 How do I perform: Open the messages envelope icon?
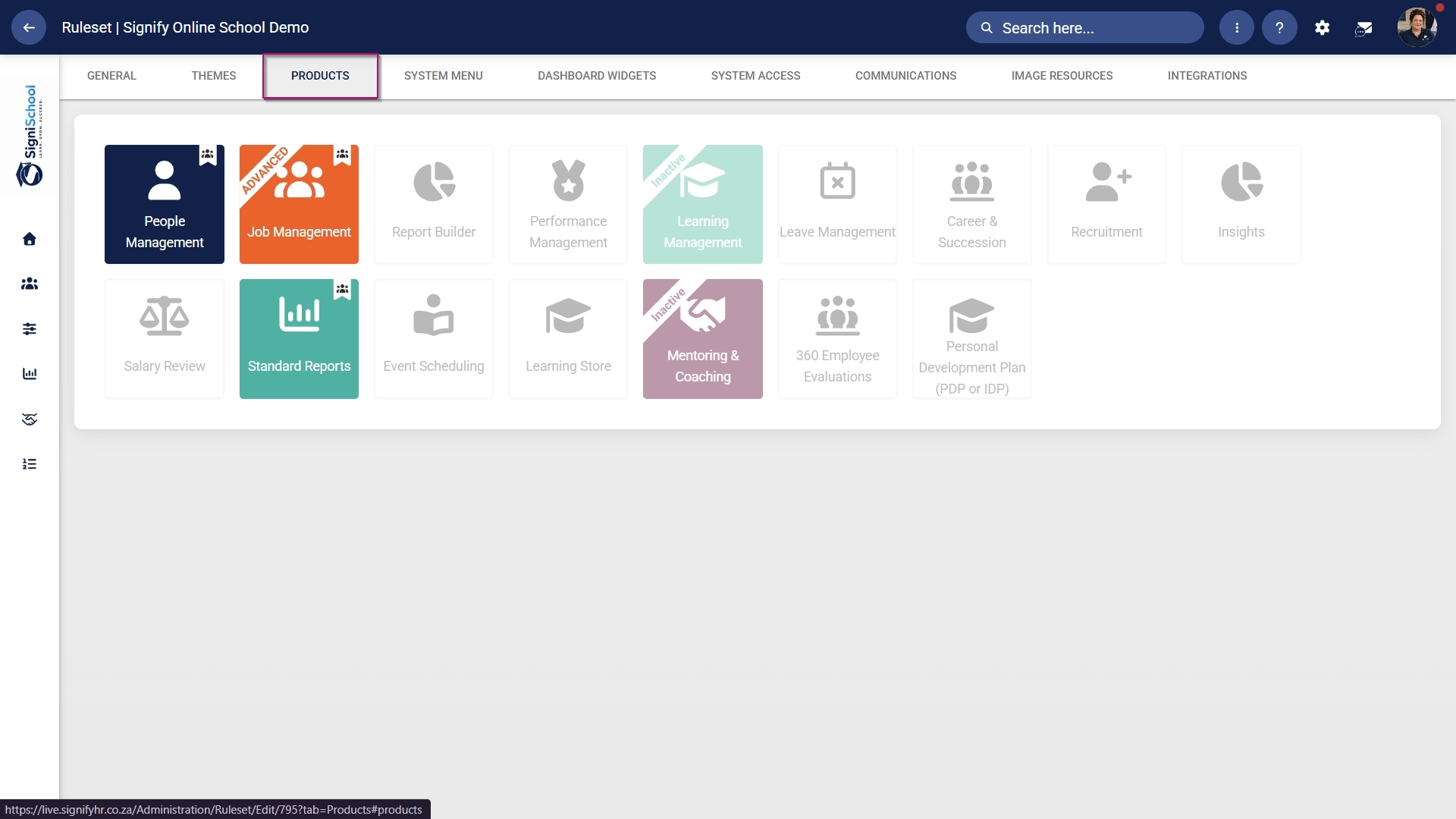[x=1364, y=28]
